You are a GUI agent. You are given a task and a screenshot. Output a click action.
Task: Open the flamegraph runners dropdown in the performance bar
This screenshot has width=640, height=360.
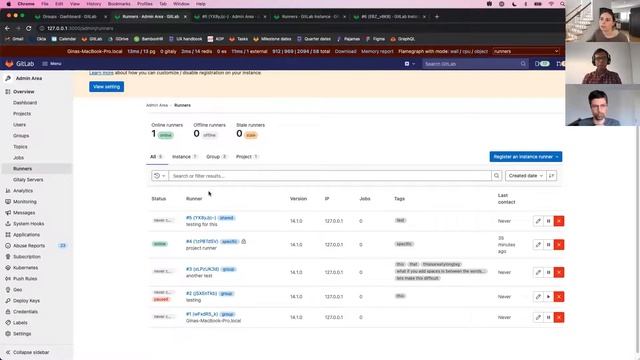coord(526,51)
